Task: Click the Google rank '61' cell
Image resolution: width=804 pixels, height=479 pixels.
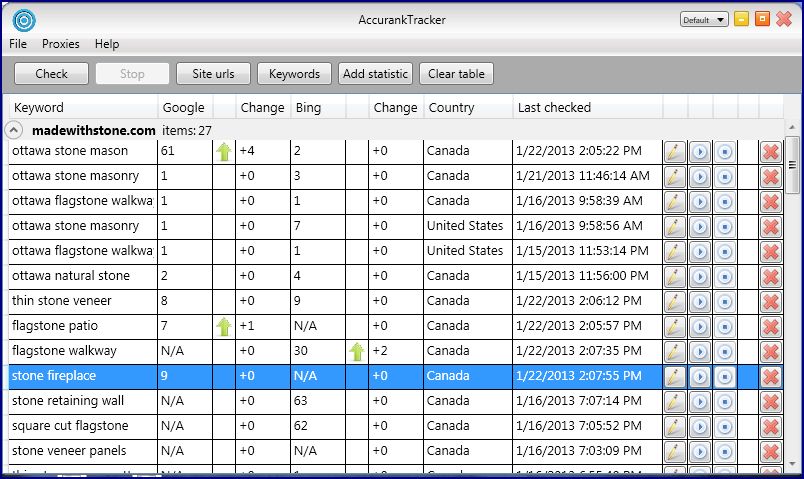Action: click(x=185, y=152)
